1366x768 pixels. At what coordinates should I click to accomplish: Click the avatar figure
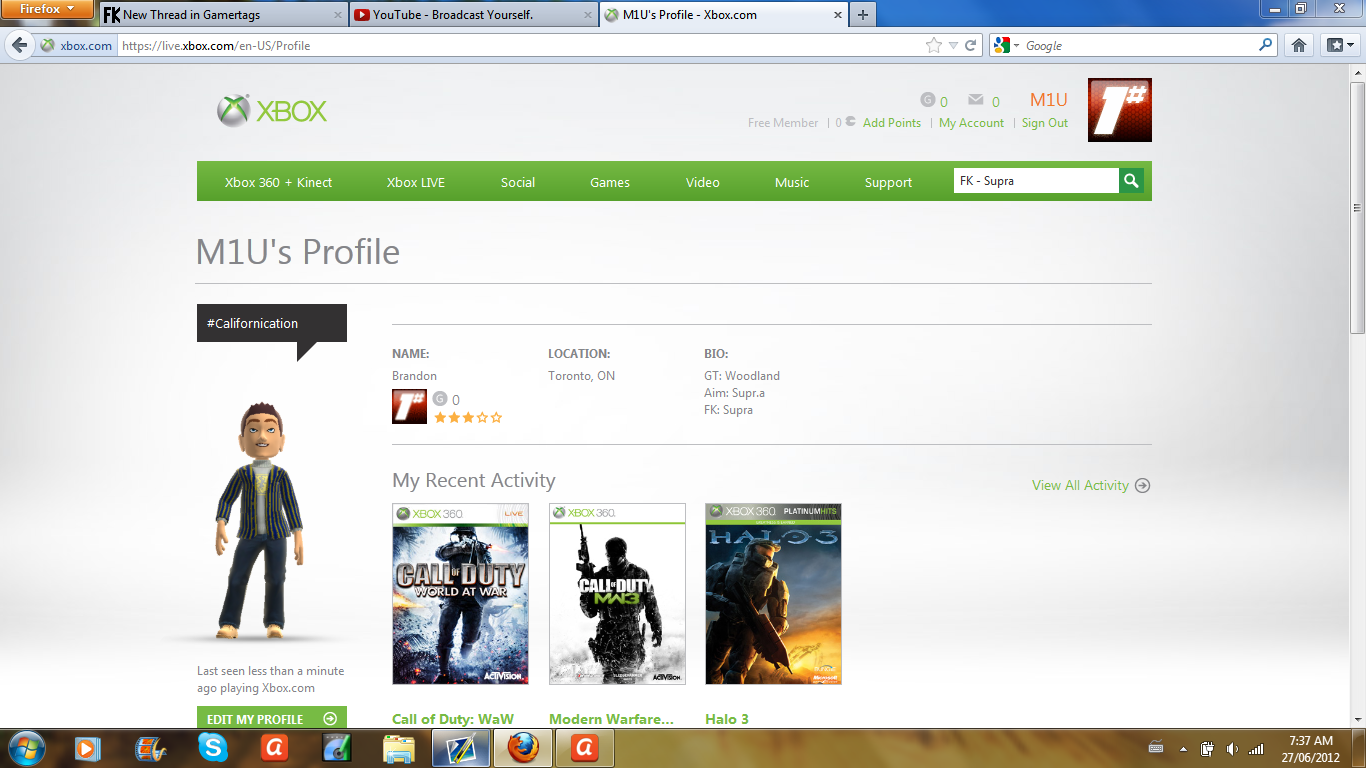pos(258,520)
